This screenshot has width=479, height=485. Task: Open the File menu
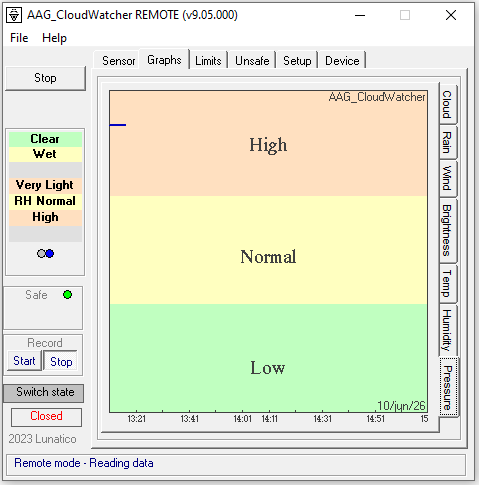pos(19,38)
